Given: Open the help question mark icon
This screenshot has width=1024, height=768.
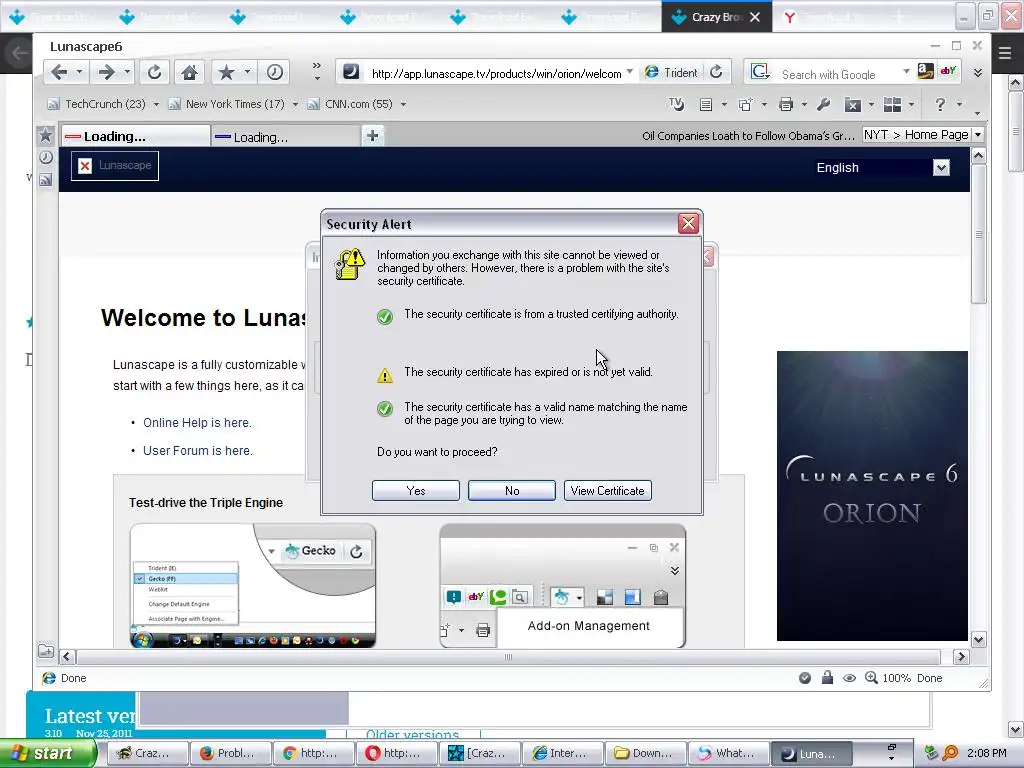Looking at the screenshot, I should click(x=940, y=104).
